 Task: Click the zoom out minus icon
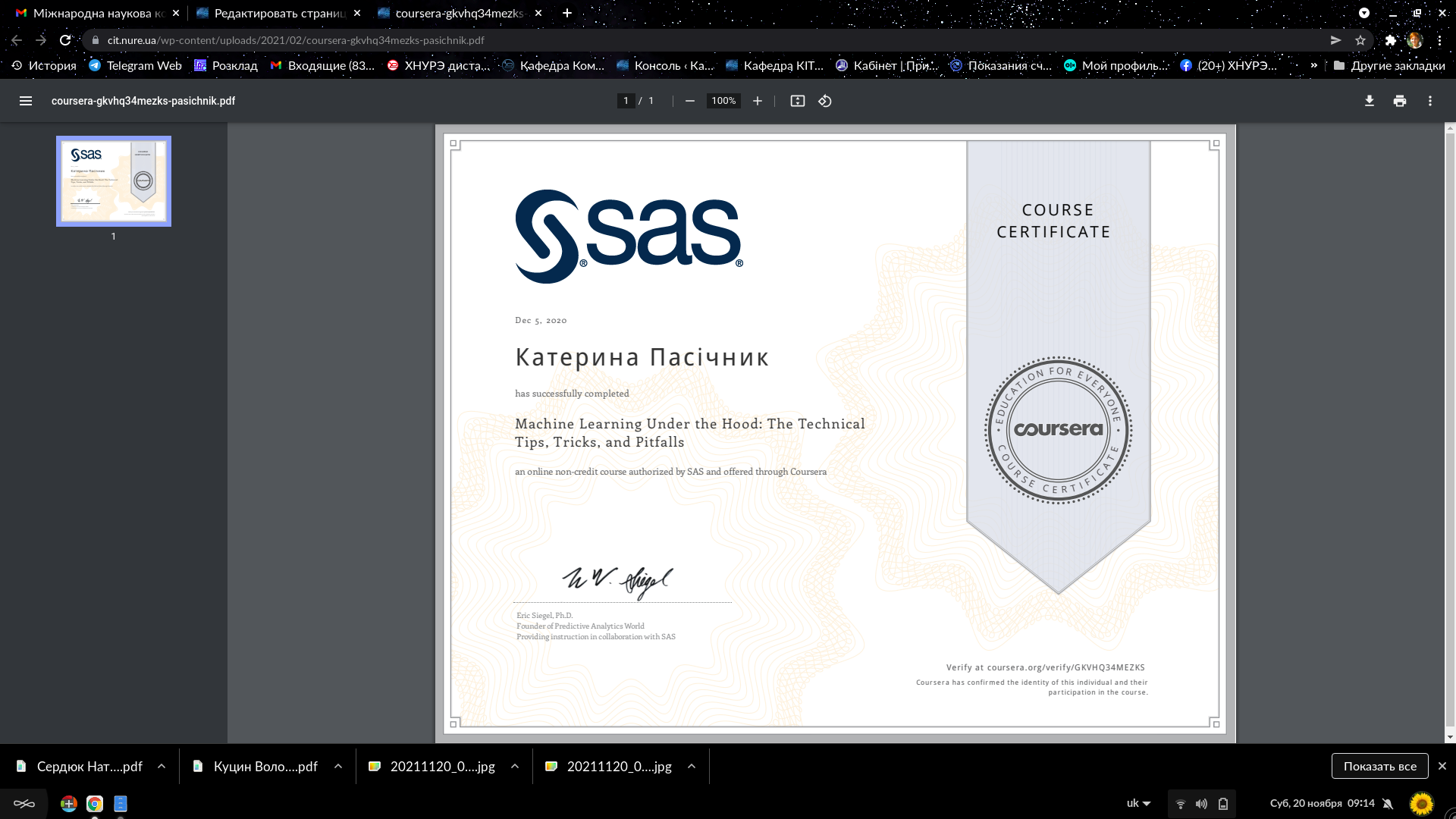(689, 101)
